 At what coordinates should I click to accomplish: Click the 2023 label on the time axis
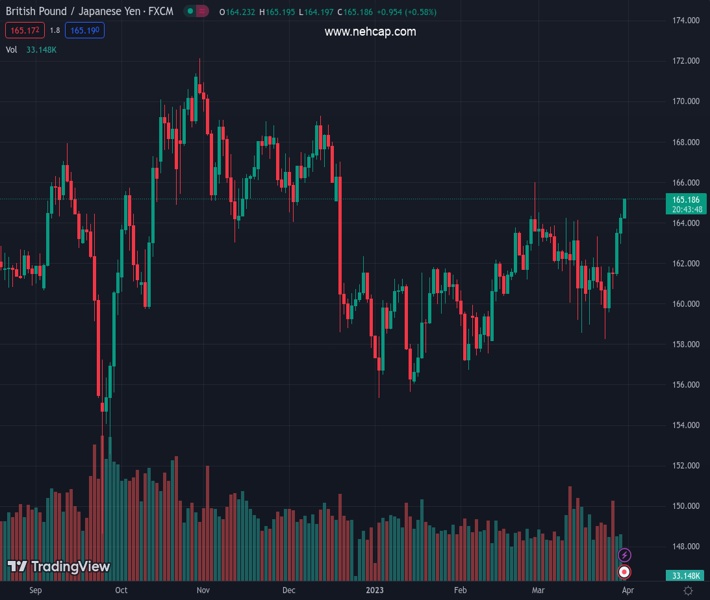click(x=374, y=591)
